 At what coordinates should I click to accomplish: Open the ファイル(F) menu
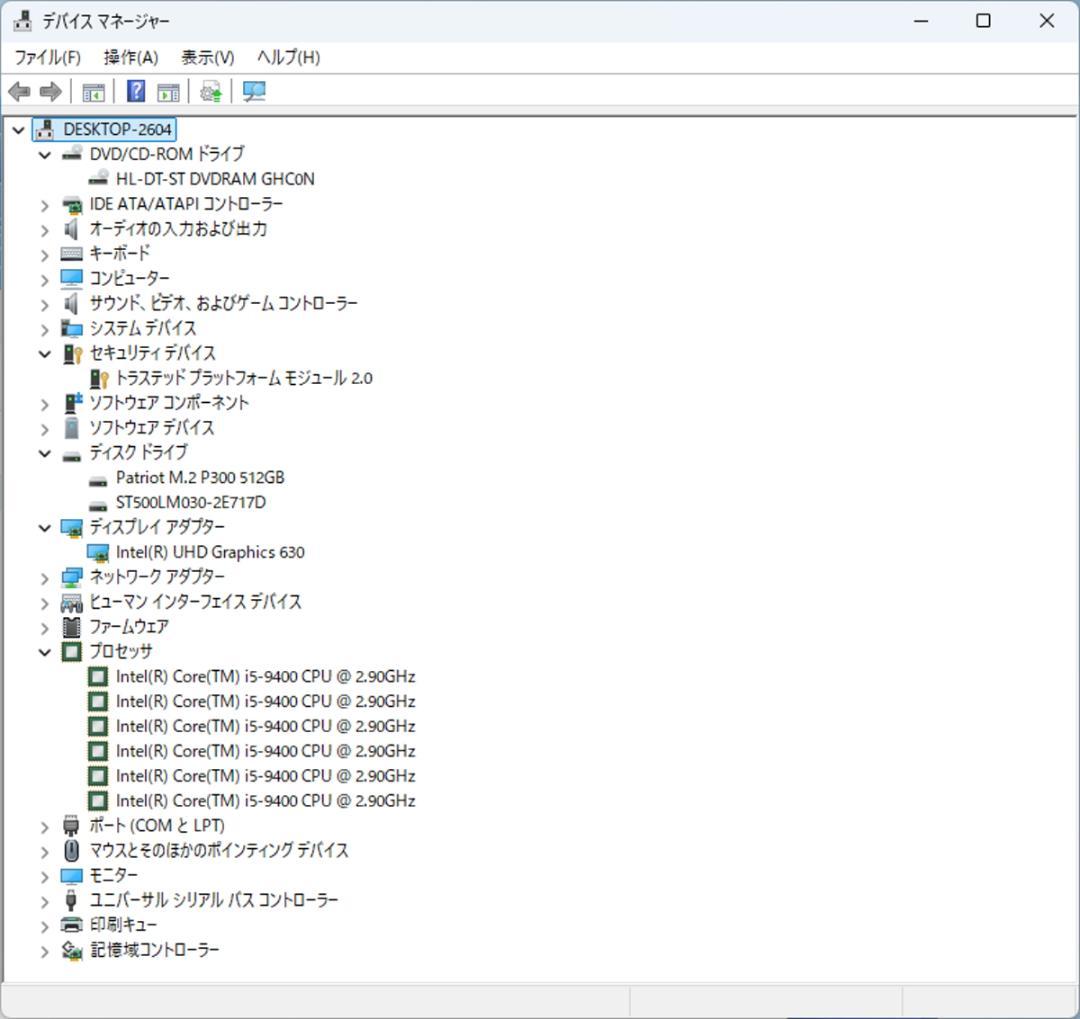(x=47, y=57)
